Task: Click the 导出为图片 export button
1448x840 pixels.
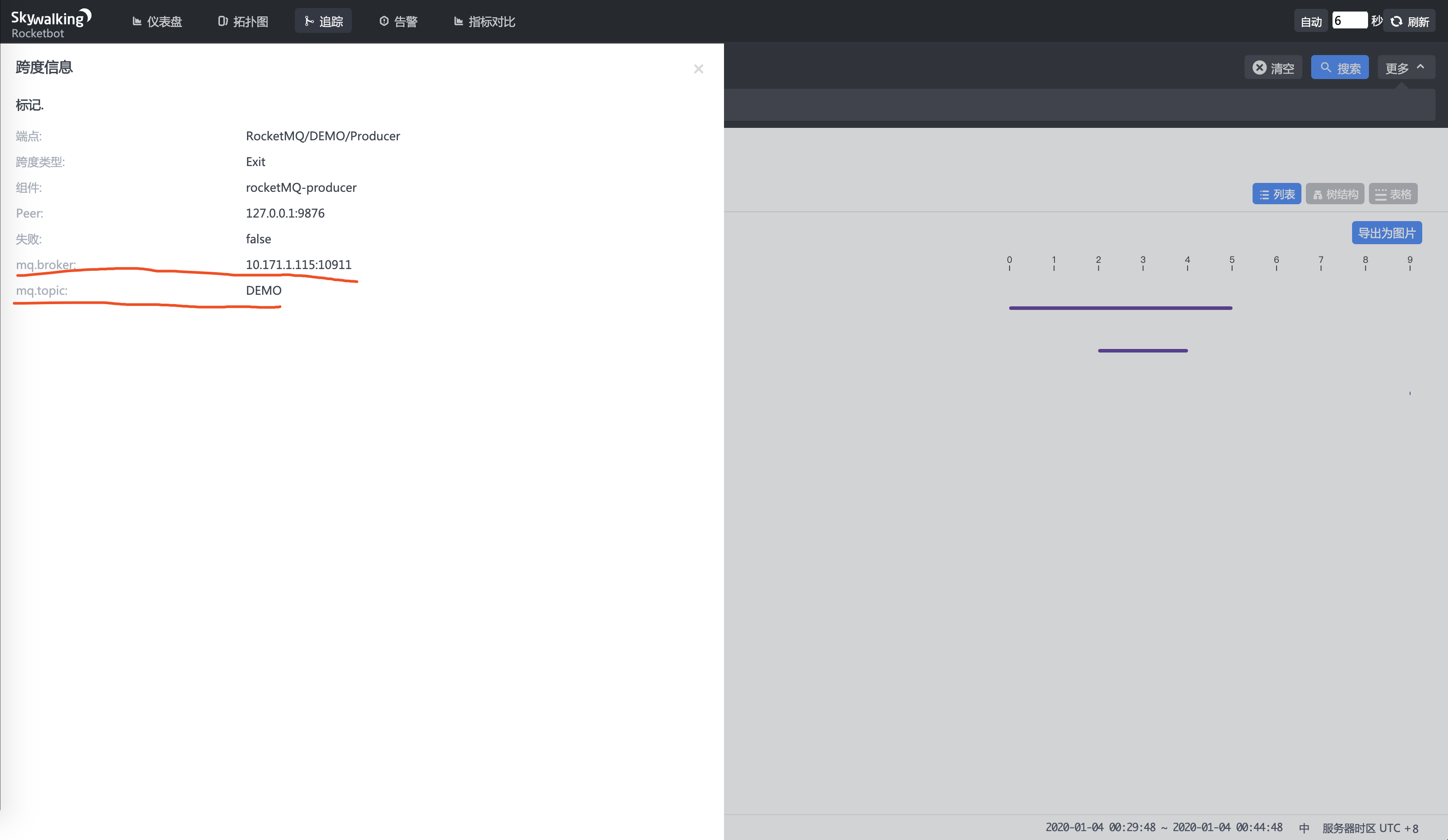Action: coord(1388,233)
